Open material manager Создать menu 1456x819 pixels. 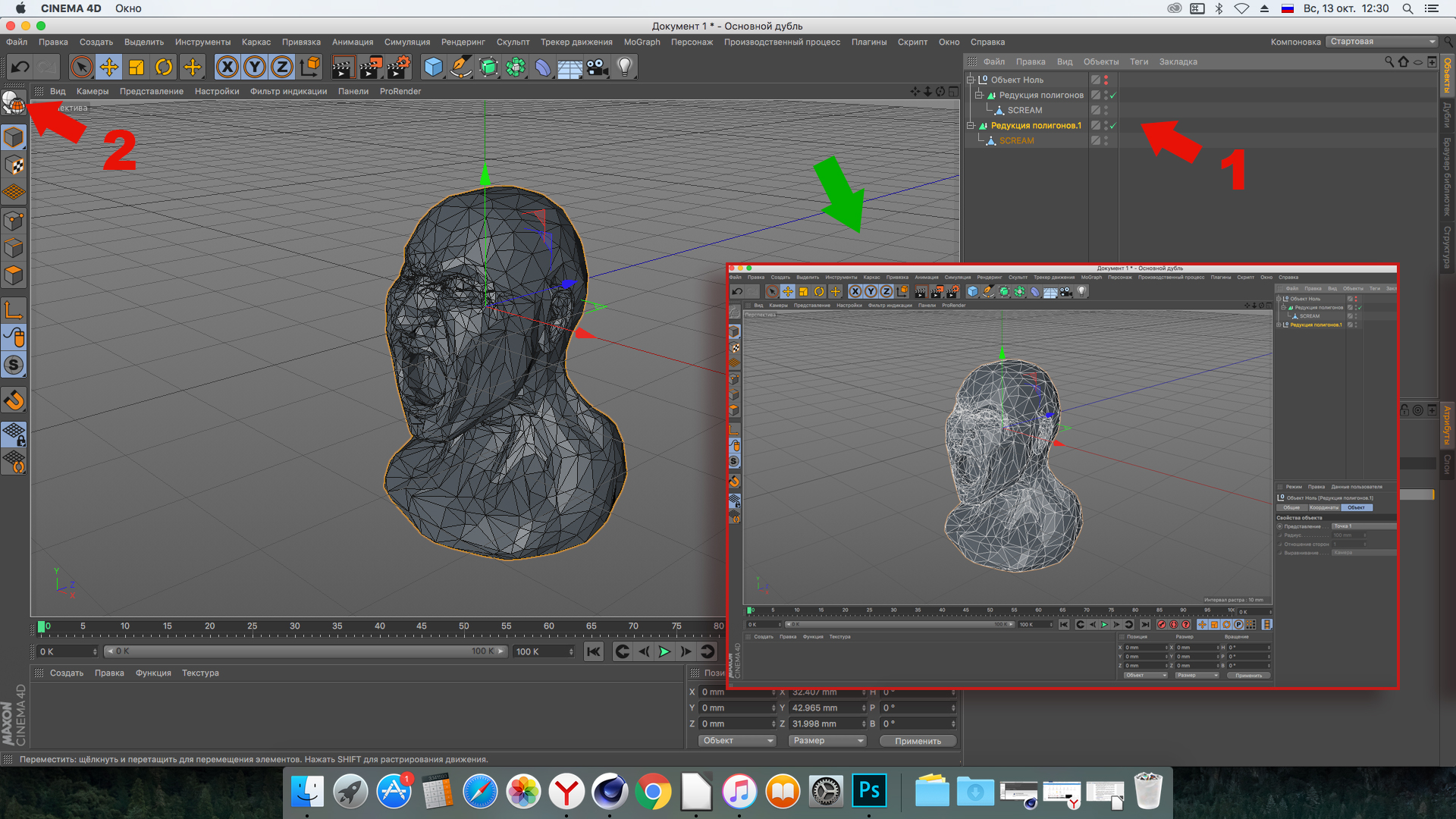point(67,673)
